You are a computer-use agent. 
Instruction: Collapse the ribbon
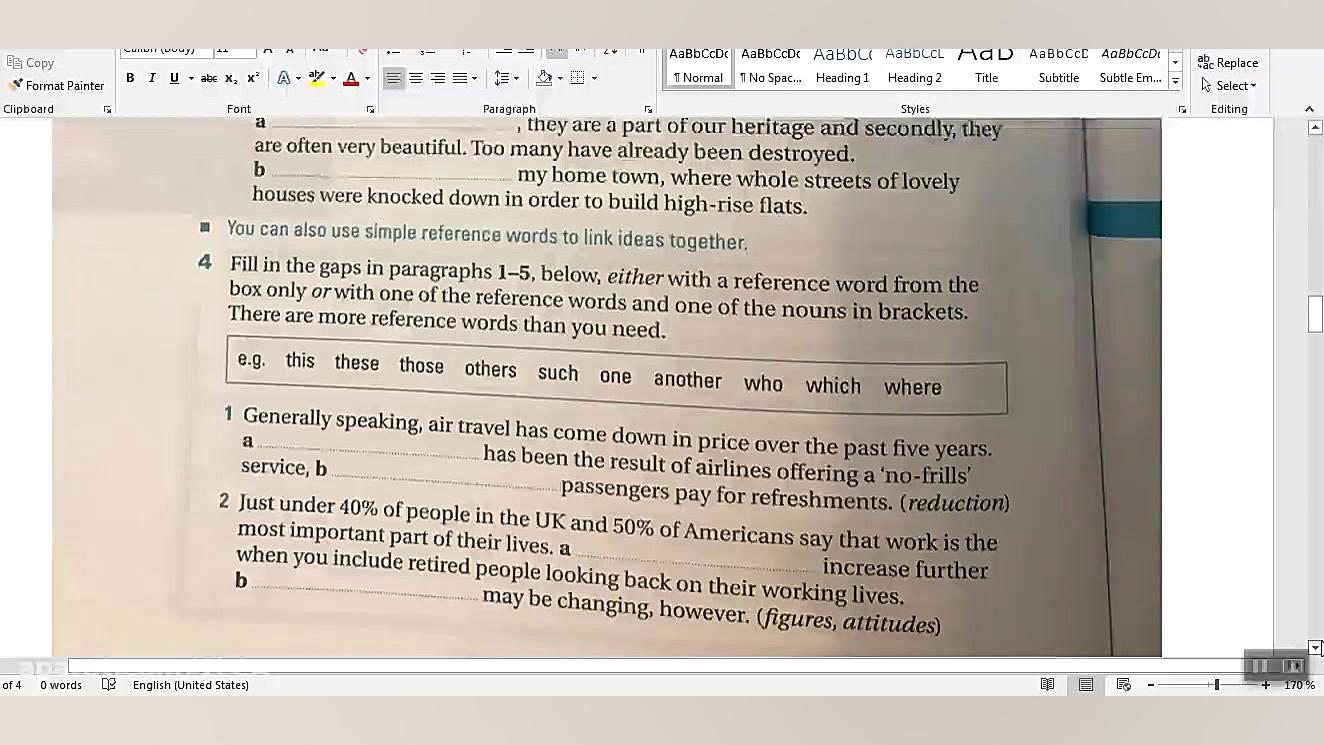pyautogui.click(x=1309, y=109)
